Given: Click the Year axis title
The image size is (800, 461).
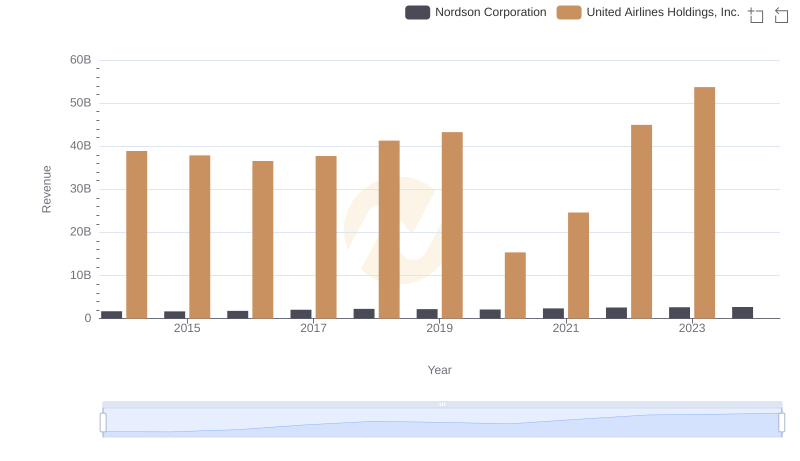Looking at the screenshot, I should [439, 370].
